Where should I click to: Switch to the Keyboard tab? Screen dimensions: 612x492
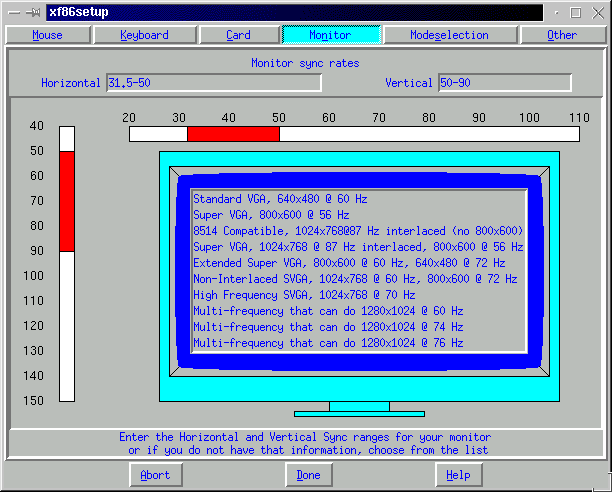[x=144, y=35]
